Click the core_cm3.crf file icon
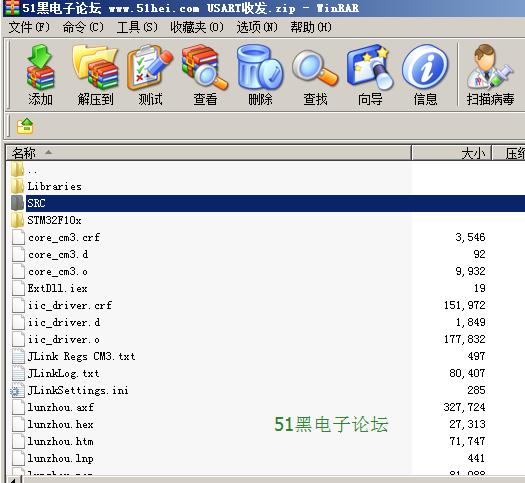 (18, 237)
